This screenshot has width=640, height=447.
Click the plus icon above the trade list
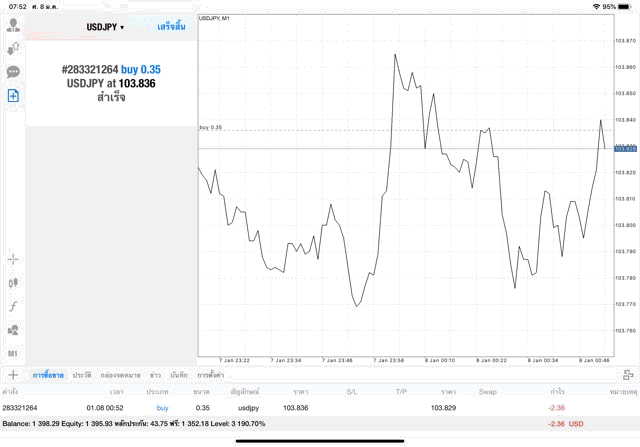(x=11, y=374)
